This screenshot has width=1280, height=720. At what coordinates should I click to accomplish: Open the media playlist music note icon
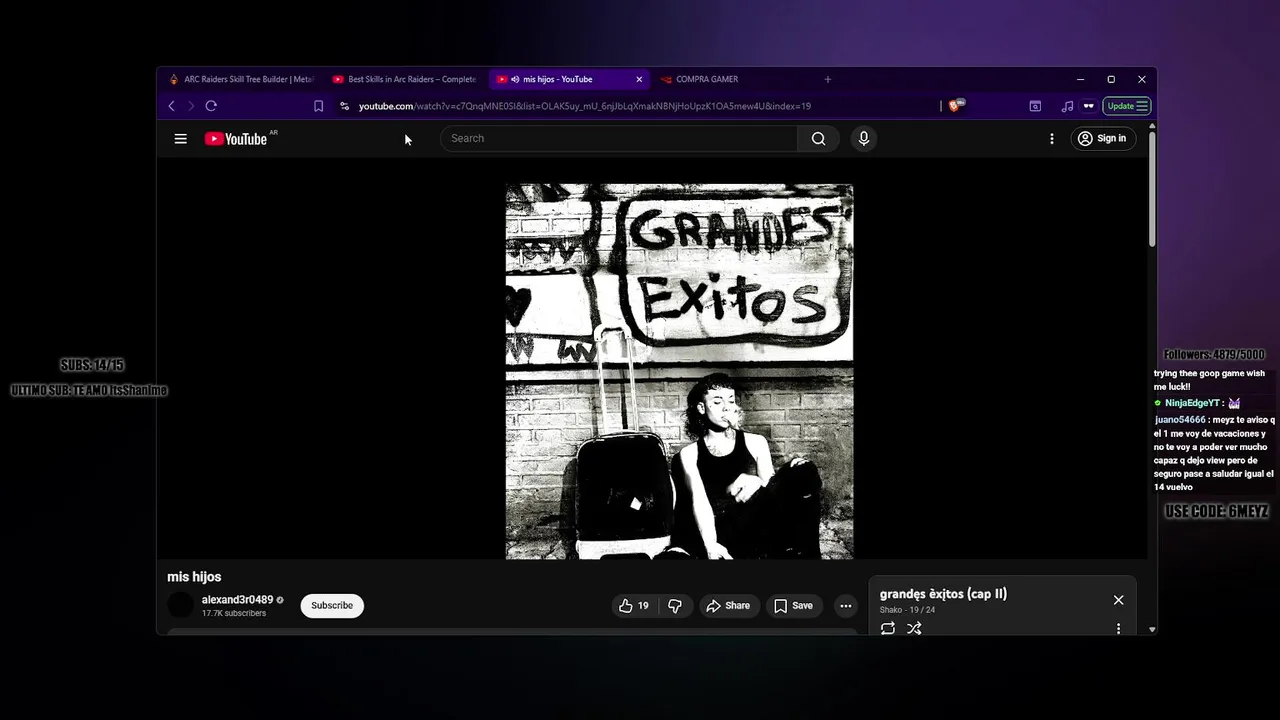point(1067,106)
